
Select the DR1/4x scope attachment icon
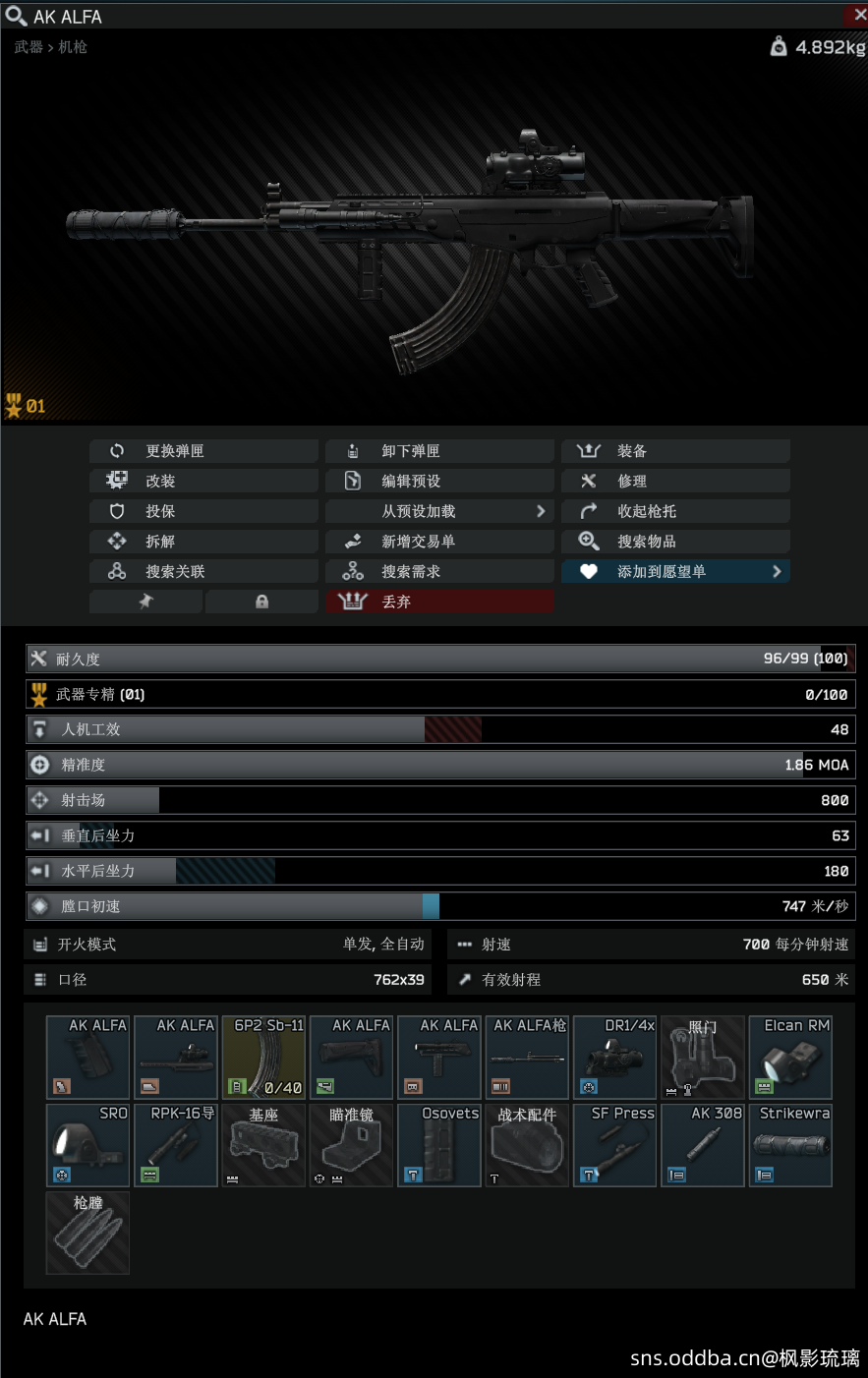point(614,1057)
